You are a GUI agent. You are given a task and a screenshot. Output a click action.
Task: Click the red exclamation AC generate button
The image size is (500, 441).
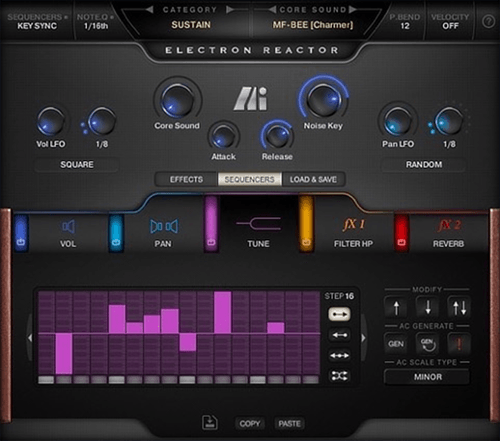(x=459, y=344)
